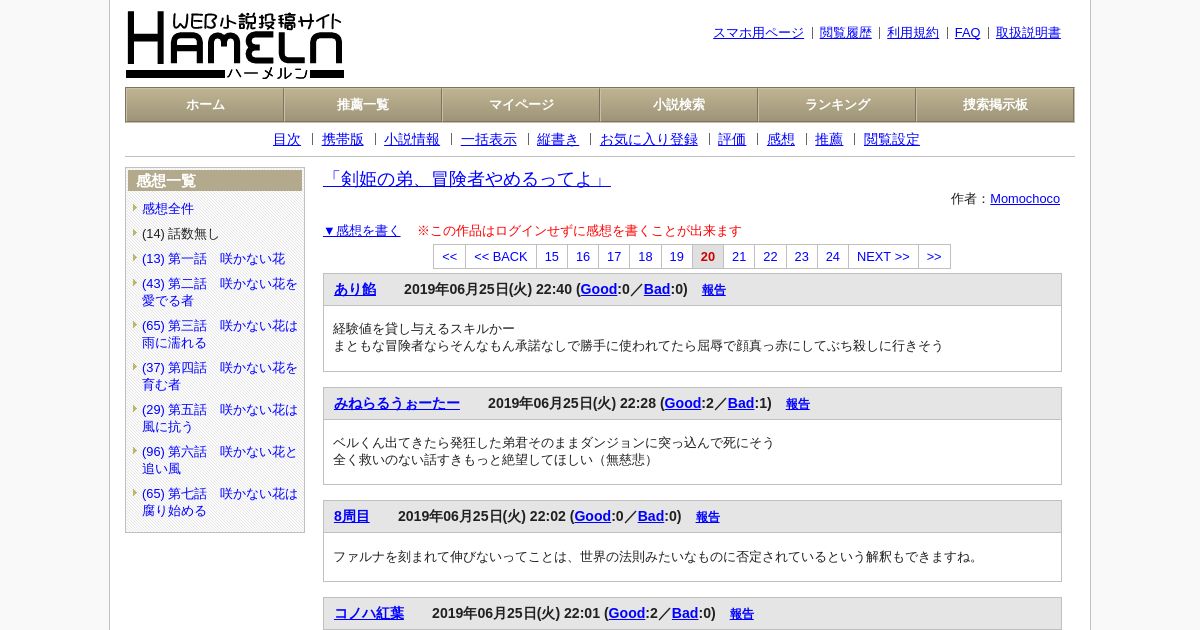
Task: Vote Bad on みねらるうぉーたー's comment
Action: (x=741, y=403)
